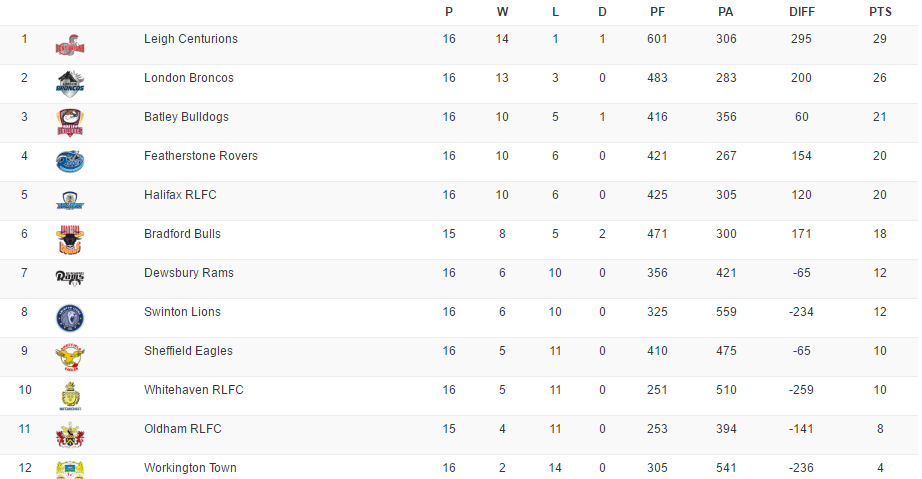
Task: Click the DIFF column header
Action: (801, 12)
